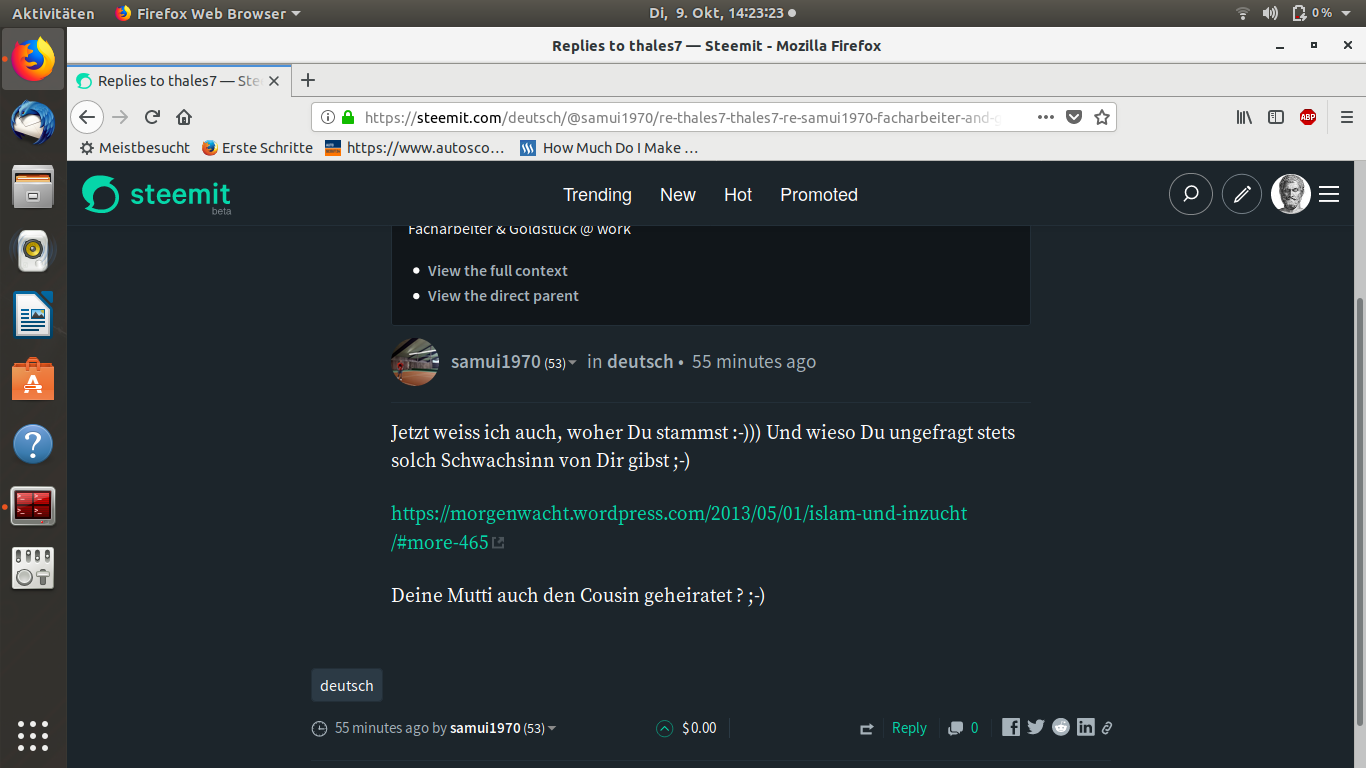The height and width of the screenshot is (768, 1366).
Task: Upvote the samui1970 reply
Action: point(664,728)
